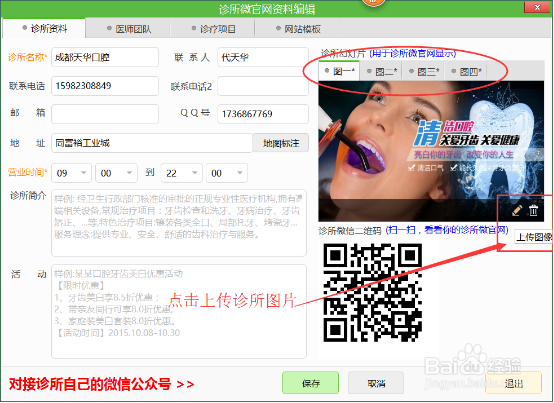Click the 联系人 input field
Screen dimensions: 554x403
pyautogui.click(x=263, y=57)
